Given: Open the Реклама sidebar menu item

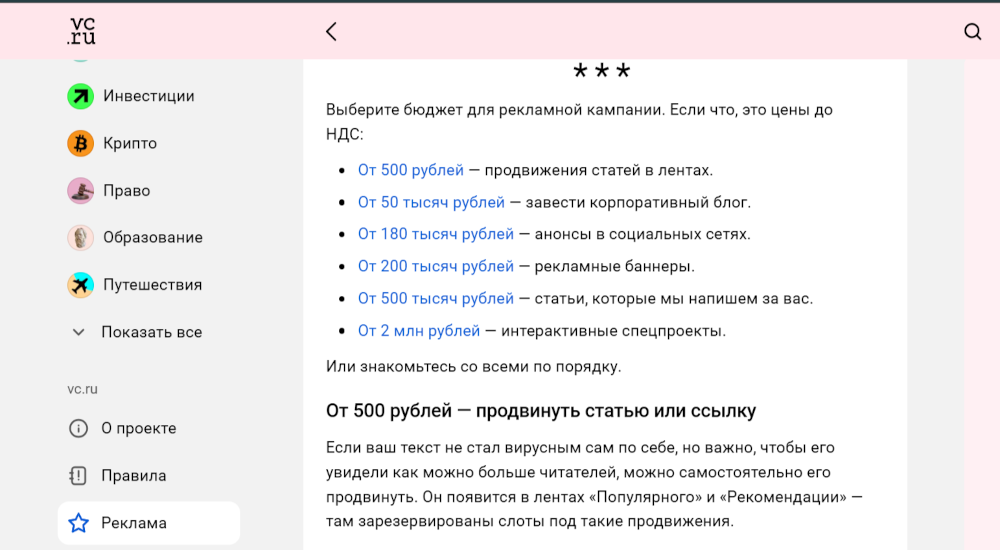Looking at the screenshot, I should point(149,523).
